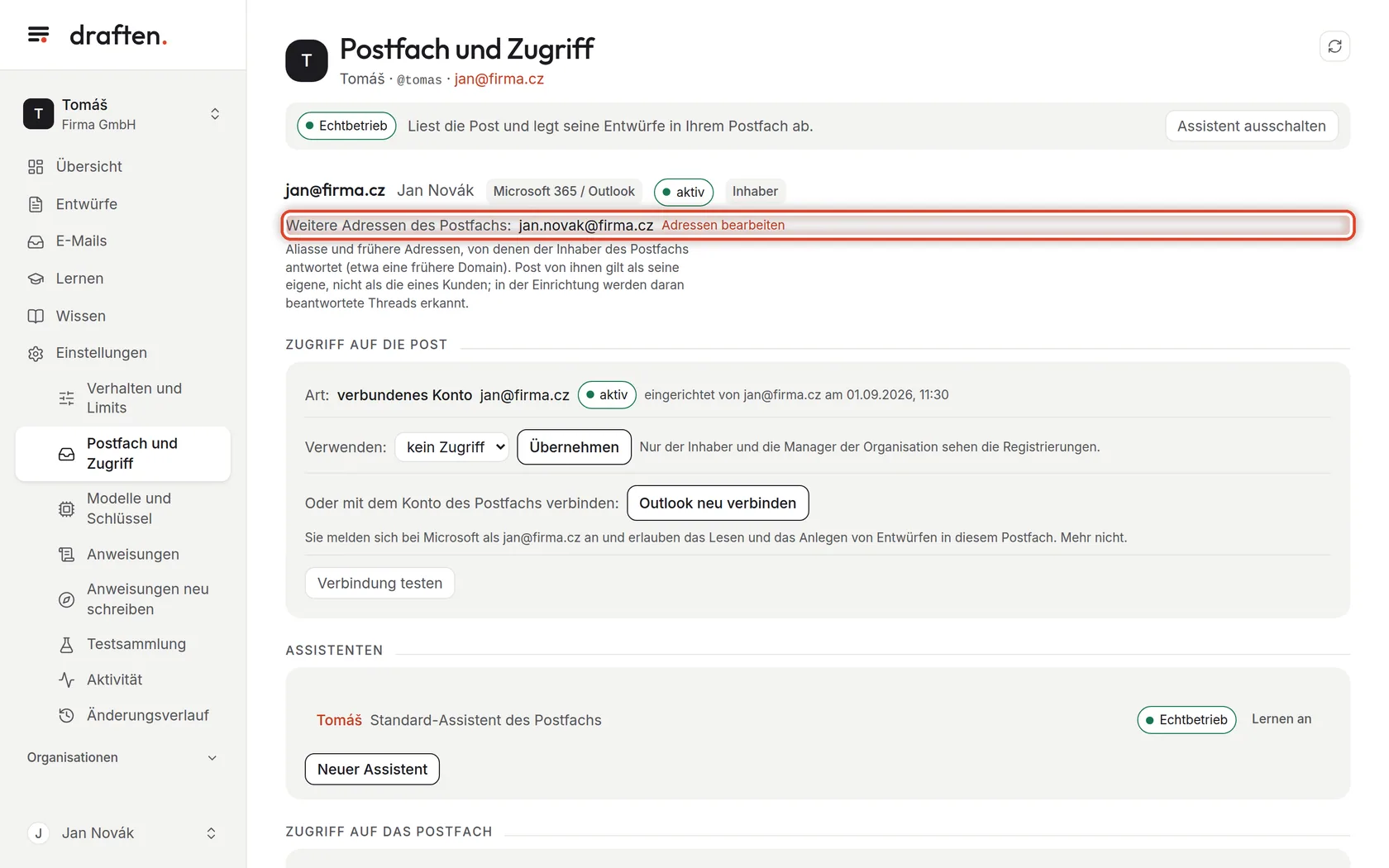
Task: Expand the Tomáš Firma GmbH workspace switcher
Action: (122, 114)
